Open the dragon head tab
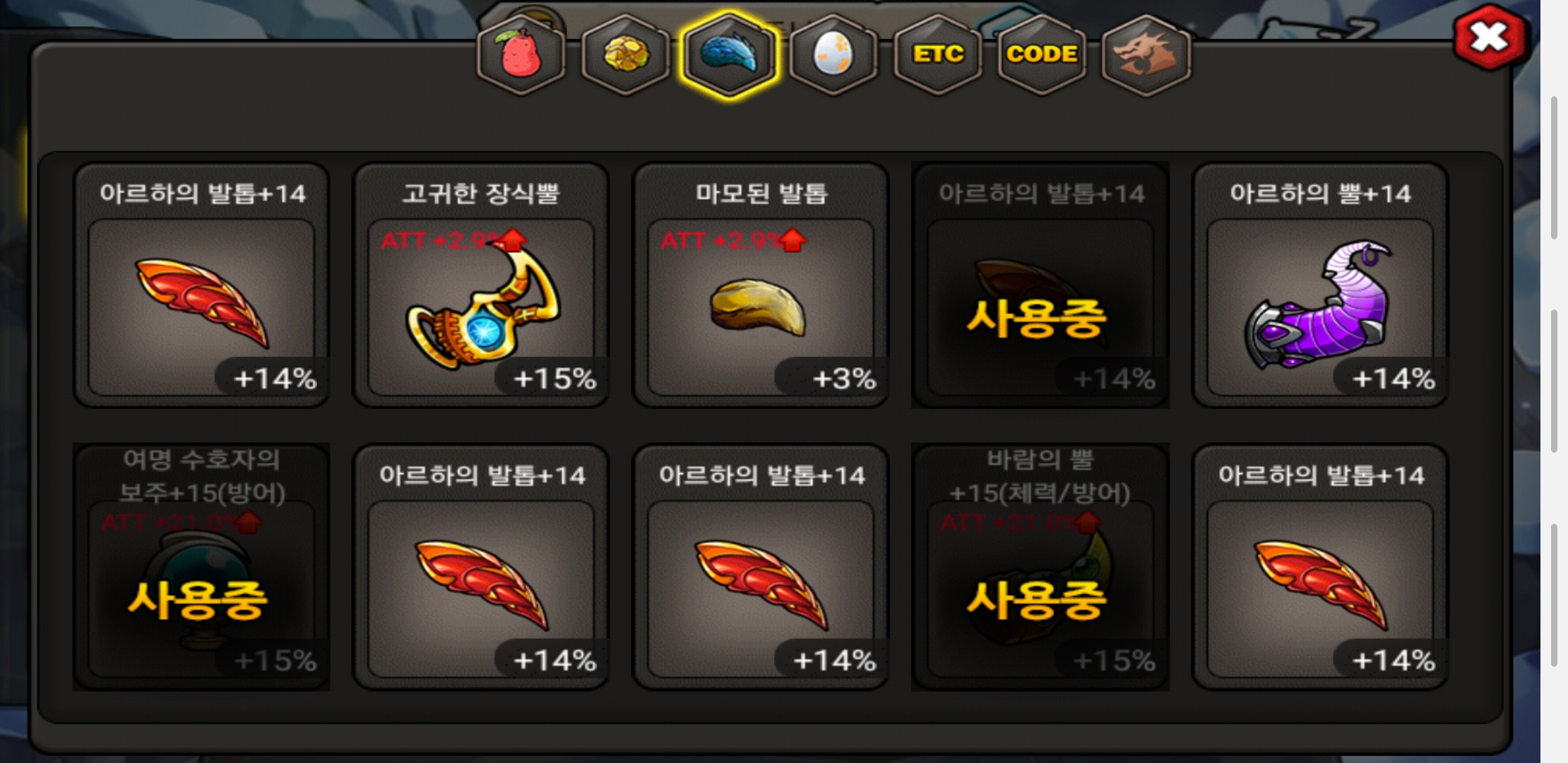The image size is (1568, 763). [x=1146, y=54]
